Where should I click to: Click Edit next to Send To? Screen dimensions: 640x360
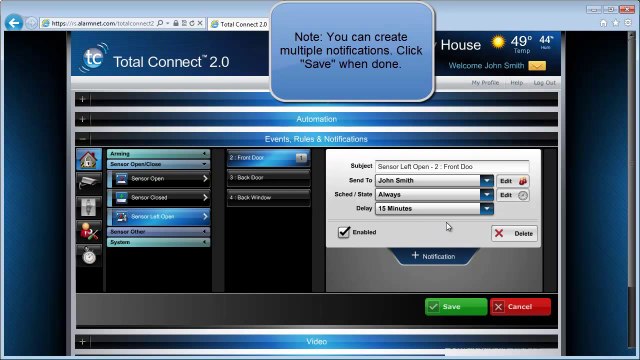pyautogui.click(x=513, y=181)
